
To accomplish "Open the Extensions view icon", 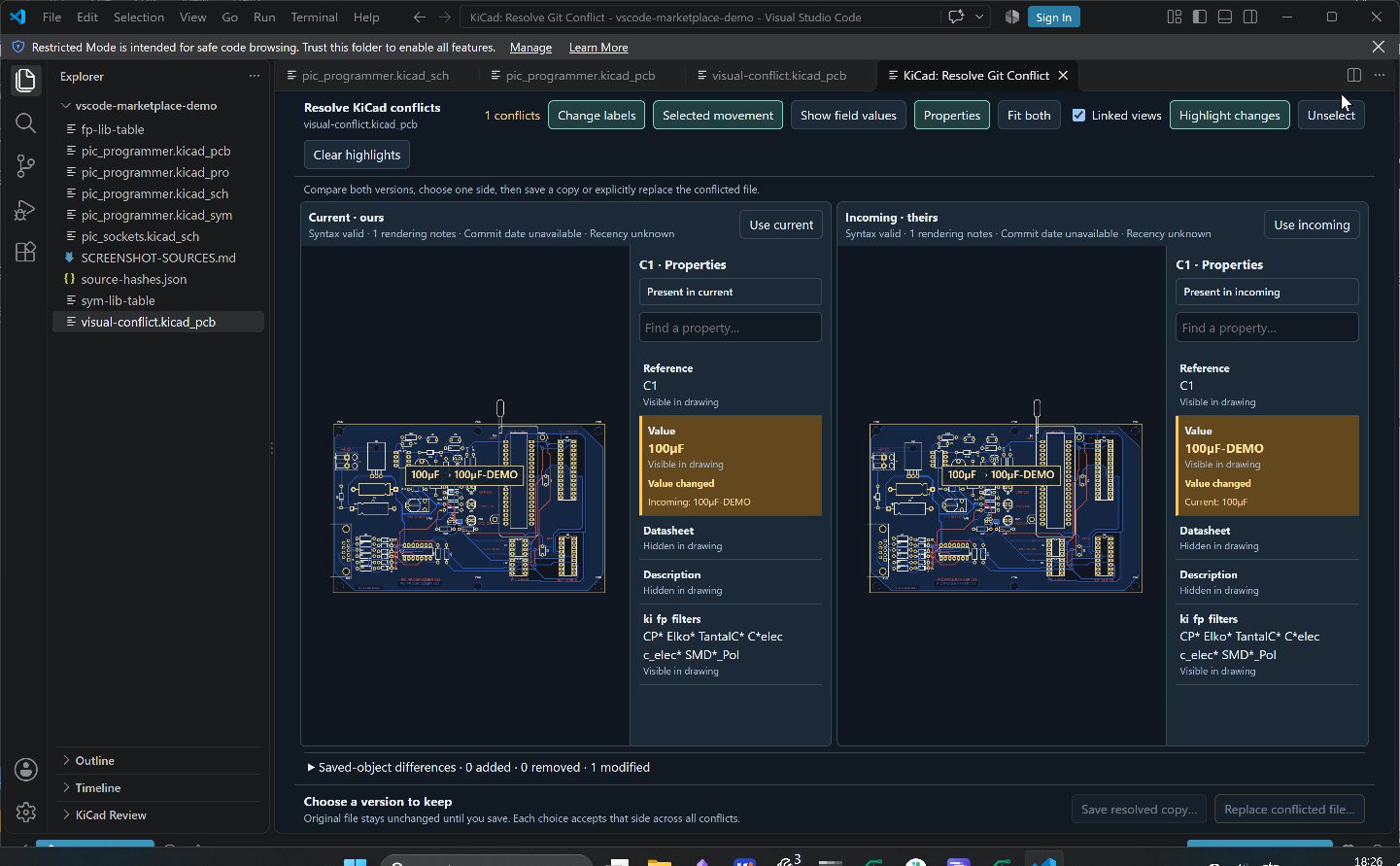I will [25, 252].
